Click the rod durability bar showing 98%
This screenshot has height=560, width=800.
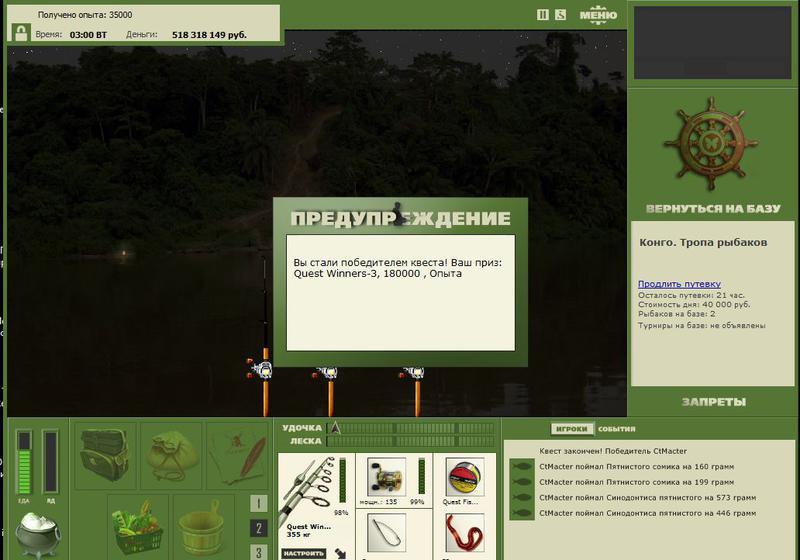click(342, 479)
